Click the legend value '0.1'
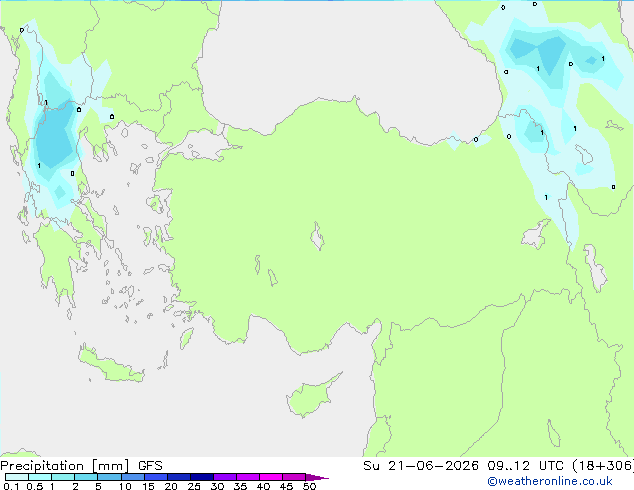This screenshot has height=490, width=634. pos(11,486)
